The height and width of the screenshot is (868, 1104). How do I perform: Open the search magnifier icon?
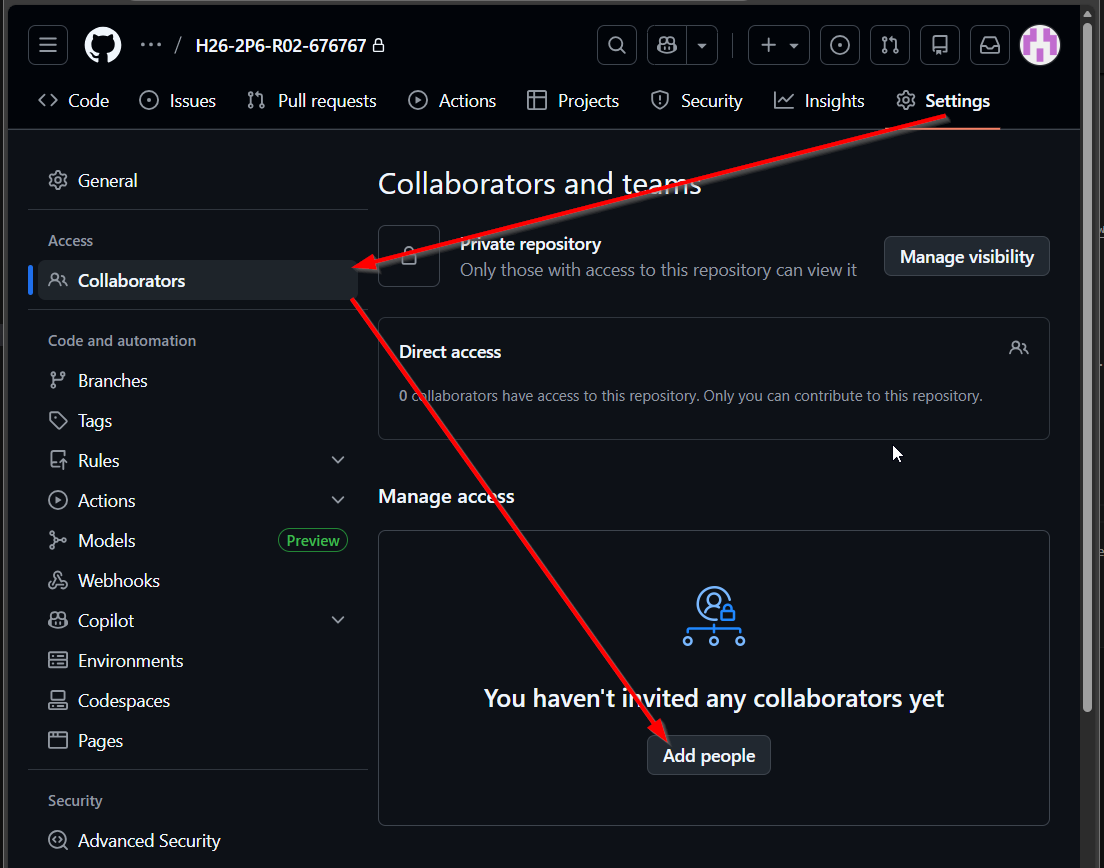point(617,46)
